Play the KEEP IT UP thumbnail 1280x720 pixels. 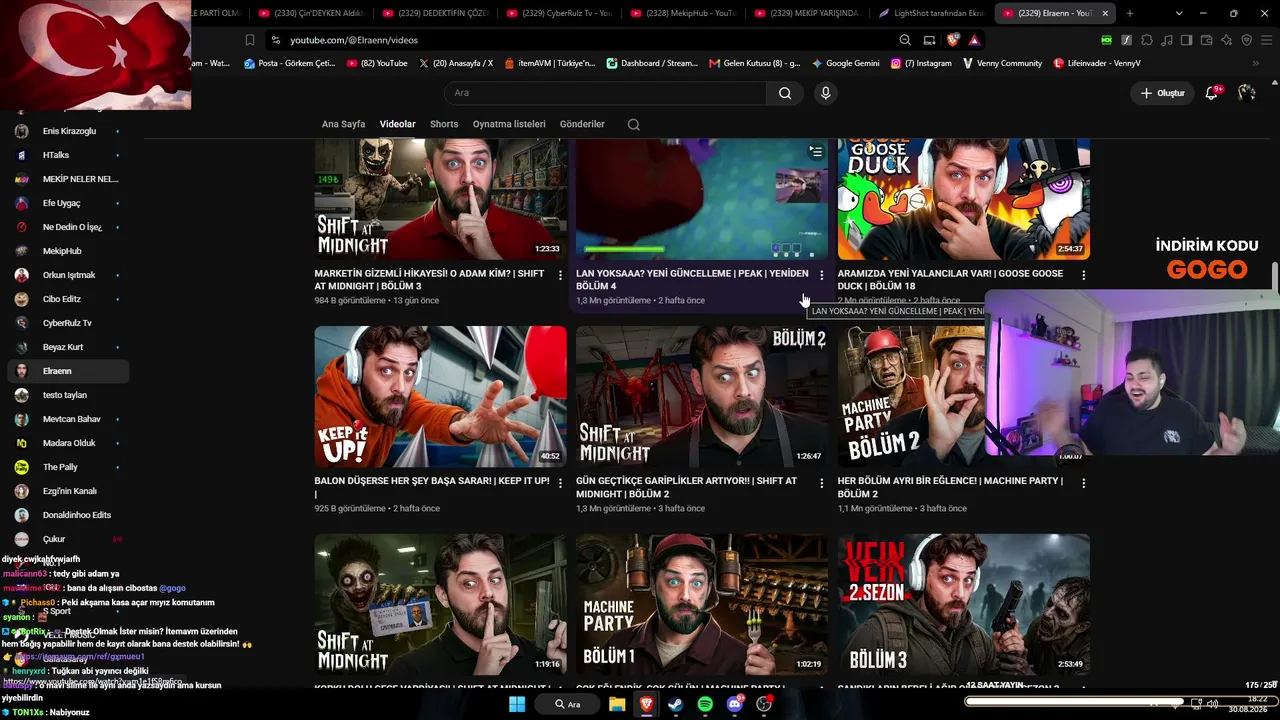[x=441, y=396]
